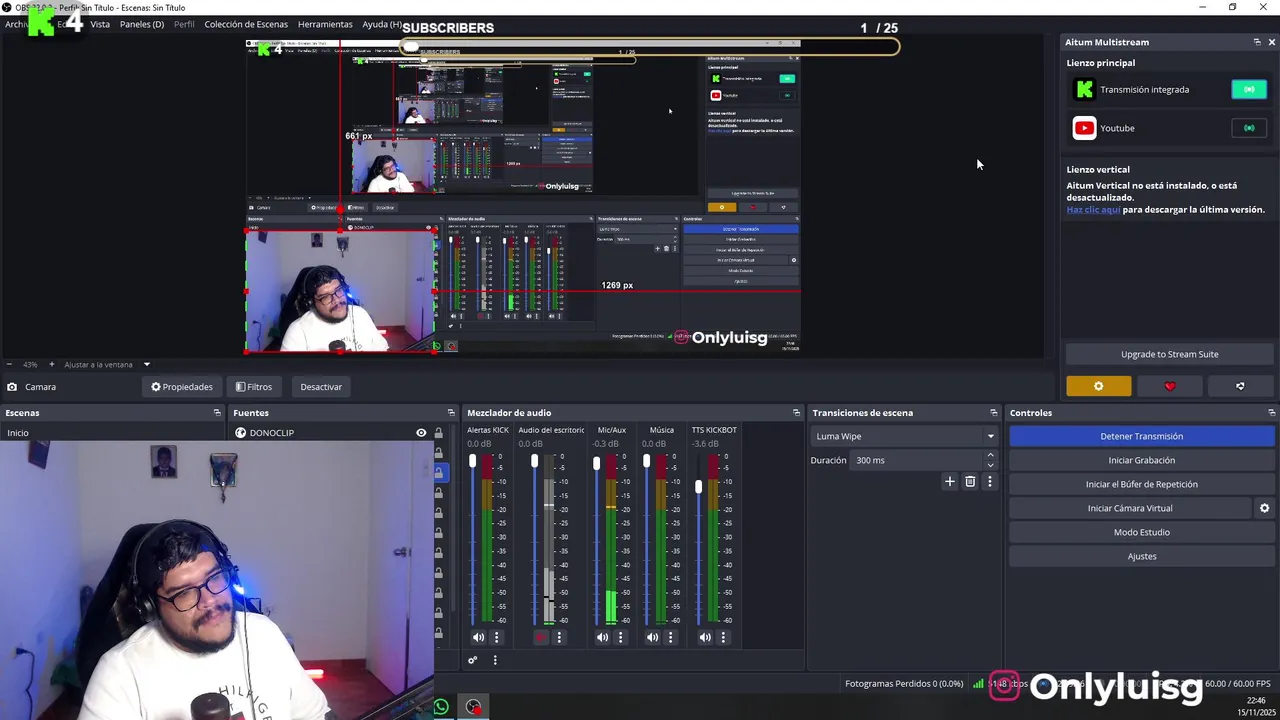Click Iniciar Grabación button
1280x720 pixels.
point(1141,460)
